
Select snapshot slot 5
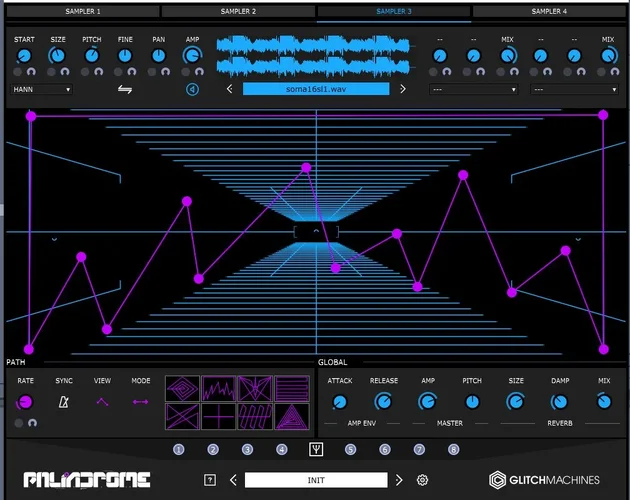click(350, 449)
